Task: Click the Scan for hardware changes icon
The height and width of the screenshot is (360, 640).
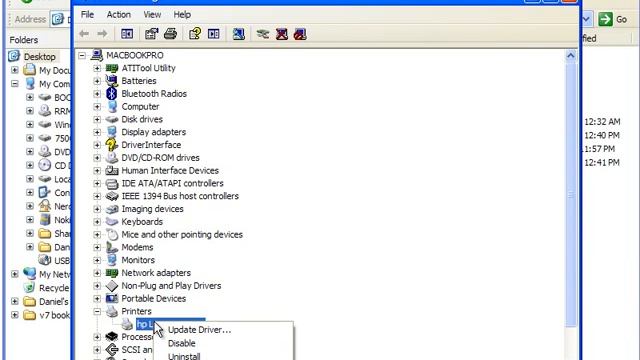Action: coord(238,34)
